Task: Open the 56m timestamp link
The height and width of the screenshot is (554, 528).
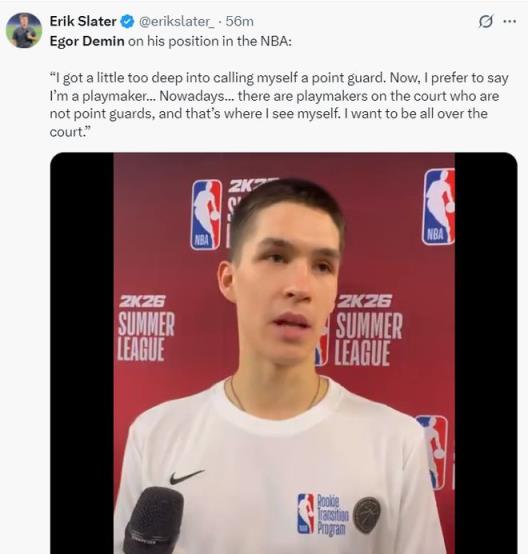Action: pos(239,22)
